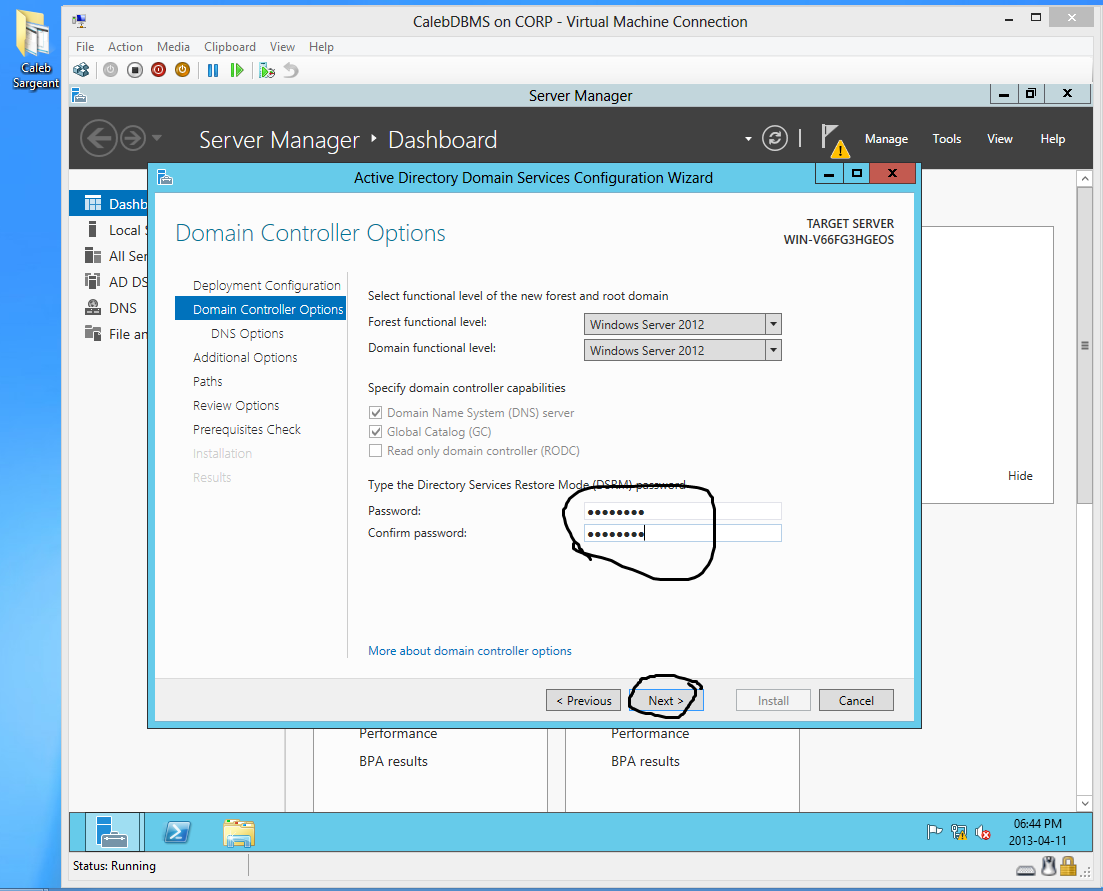Click the grey Start VM toolbar icon

[x=110, y=70]
